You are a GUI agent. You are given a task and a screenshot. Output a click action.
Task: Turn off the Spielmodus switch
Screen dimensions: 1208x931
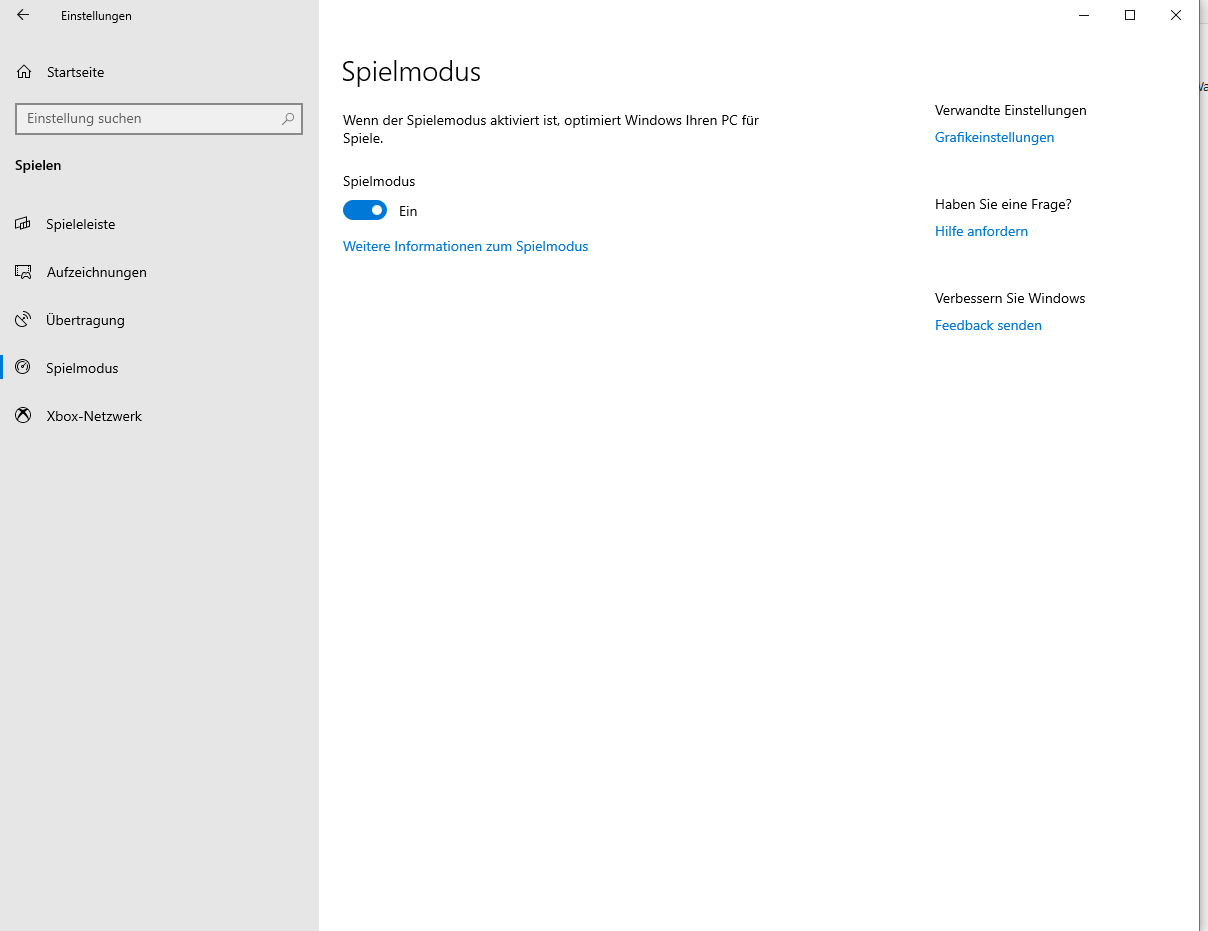pos(365,211)
